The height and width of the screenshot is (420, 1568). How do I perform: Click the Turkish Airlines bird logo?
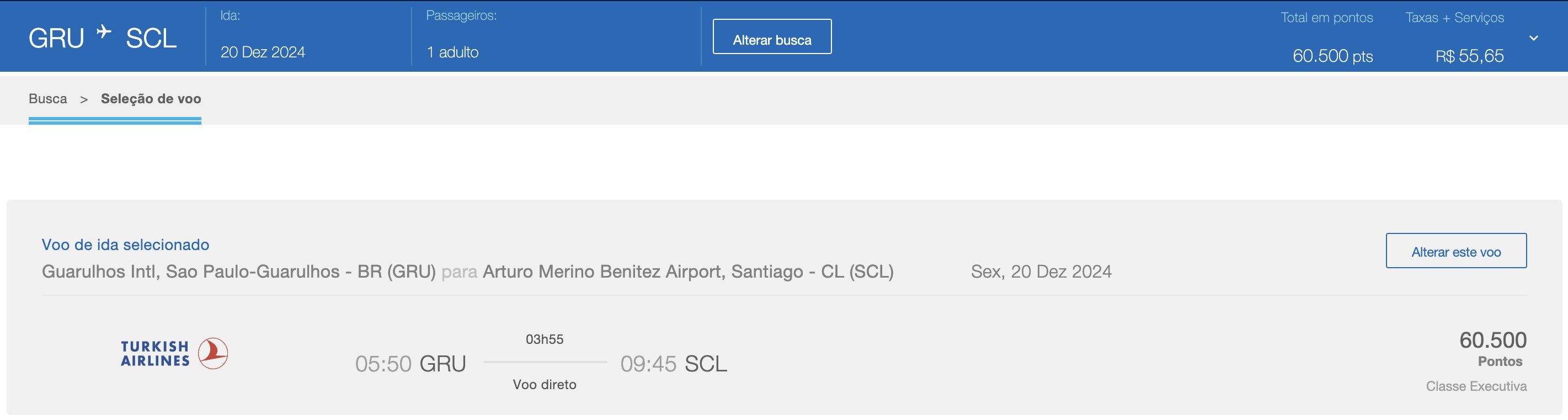213,354
